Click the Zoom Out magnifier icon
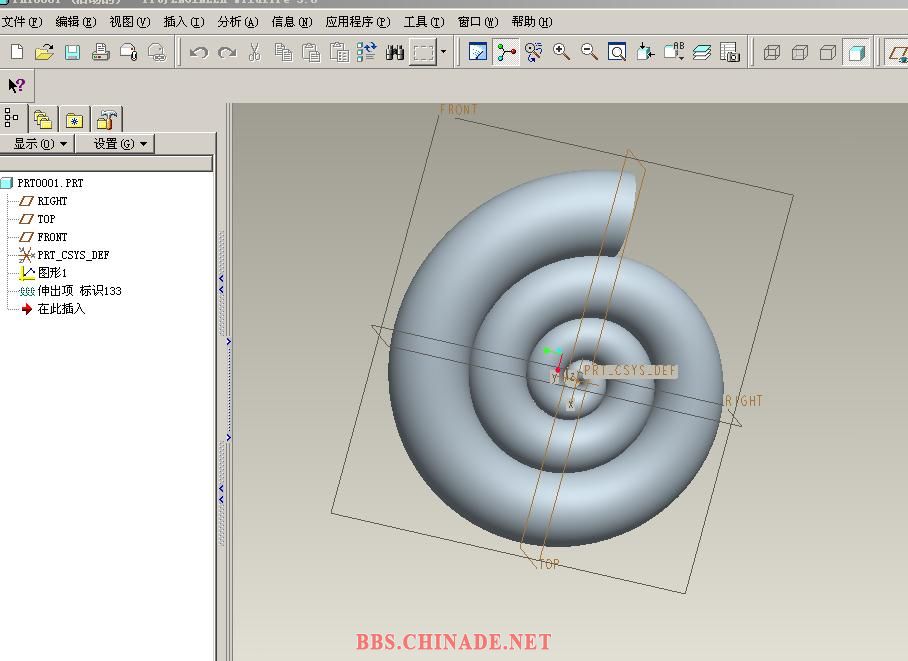The height and width of the screenshot is (661, 908). [x=590, y=52]
